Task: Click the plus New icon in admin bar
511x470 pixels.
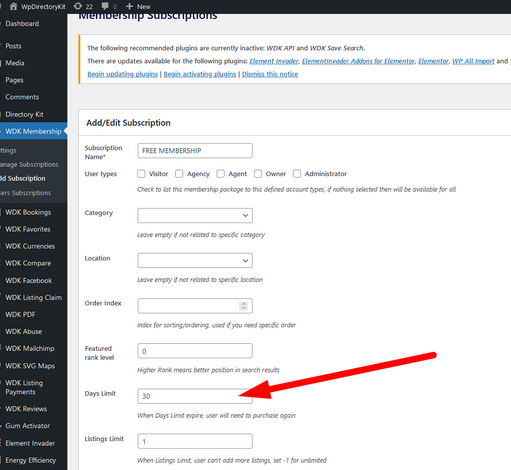Action: tap(130, 6)
